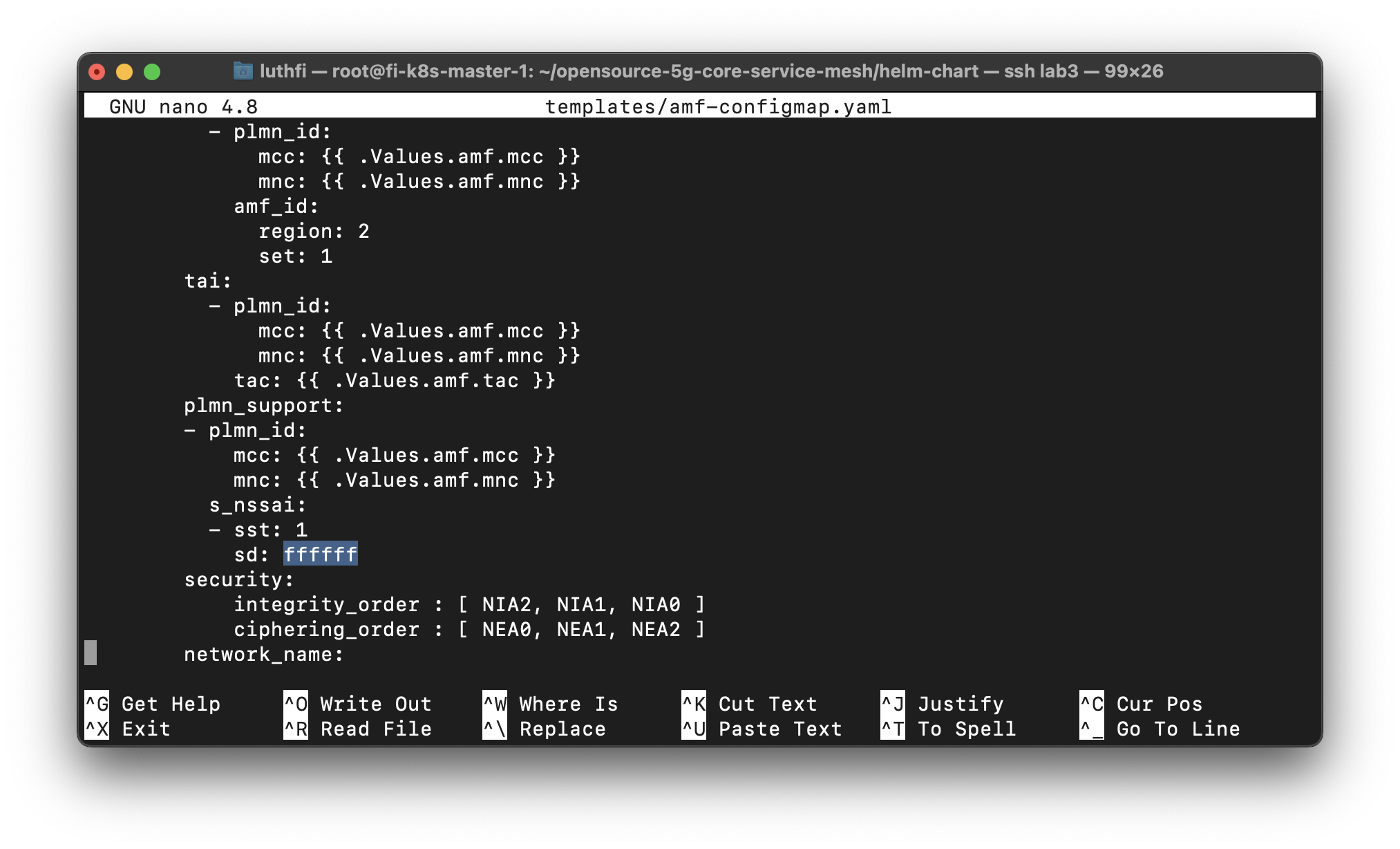The image size is (1400, 849).
Task: Click the ^W Where Is shortcut
Action: pos(551,704)
